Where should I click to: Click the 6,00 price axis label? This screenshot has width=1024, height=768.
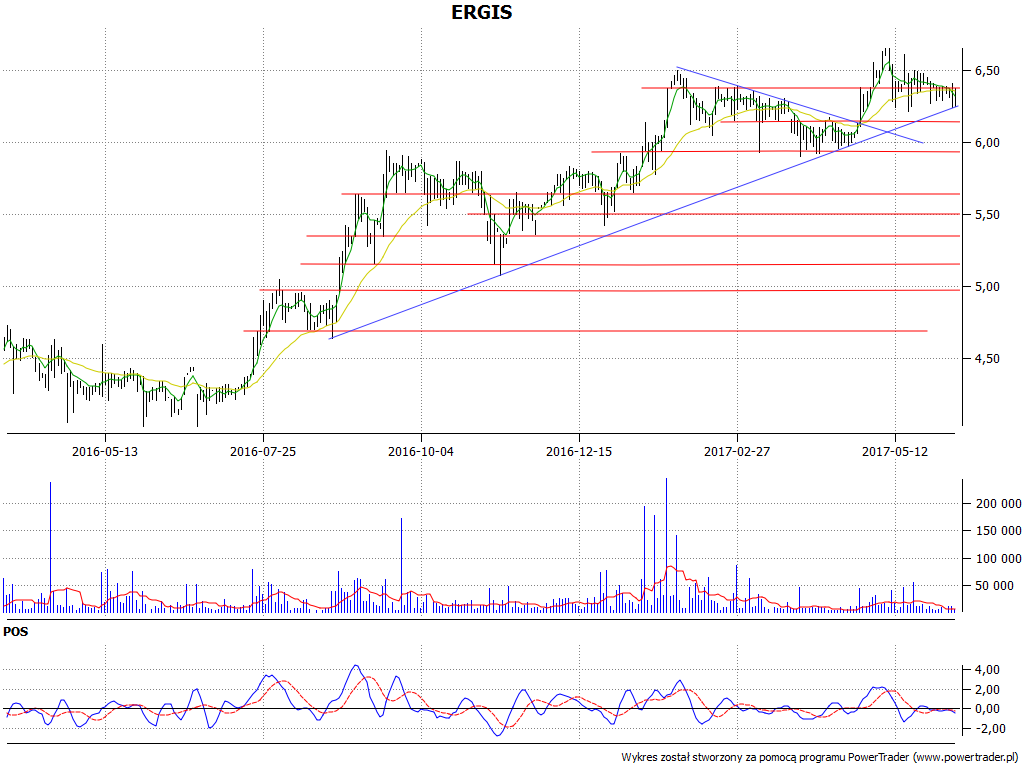click(987, 142)
